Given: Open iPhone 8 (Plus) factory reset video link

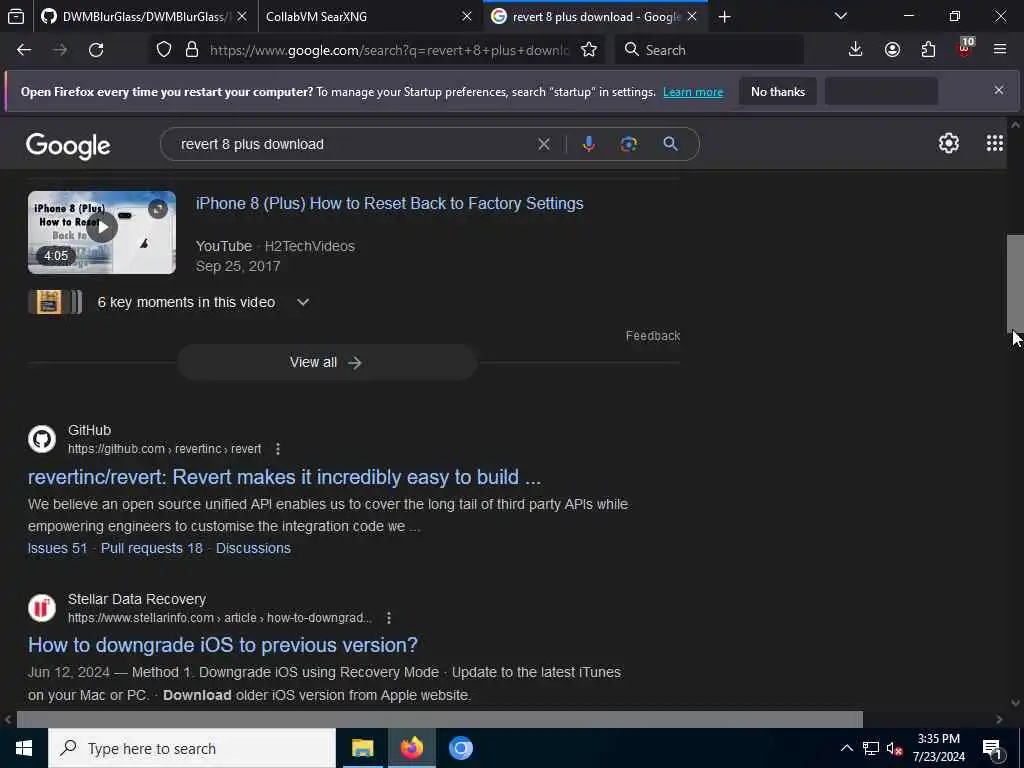Looking at the screenshot, I should [389, 204].
